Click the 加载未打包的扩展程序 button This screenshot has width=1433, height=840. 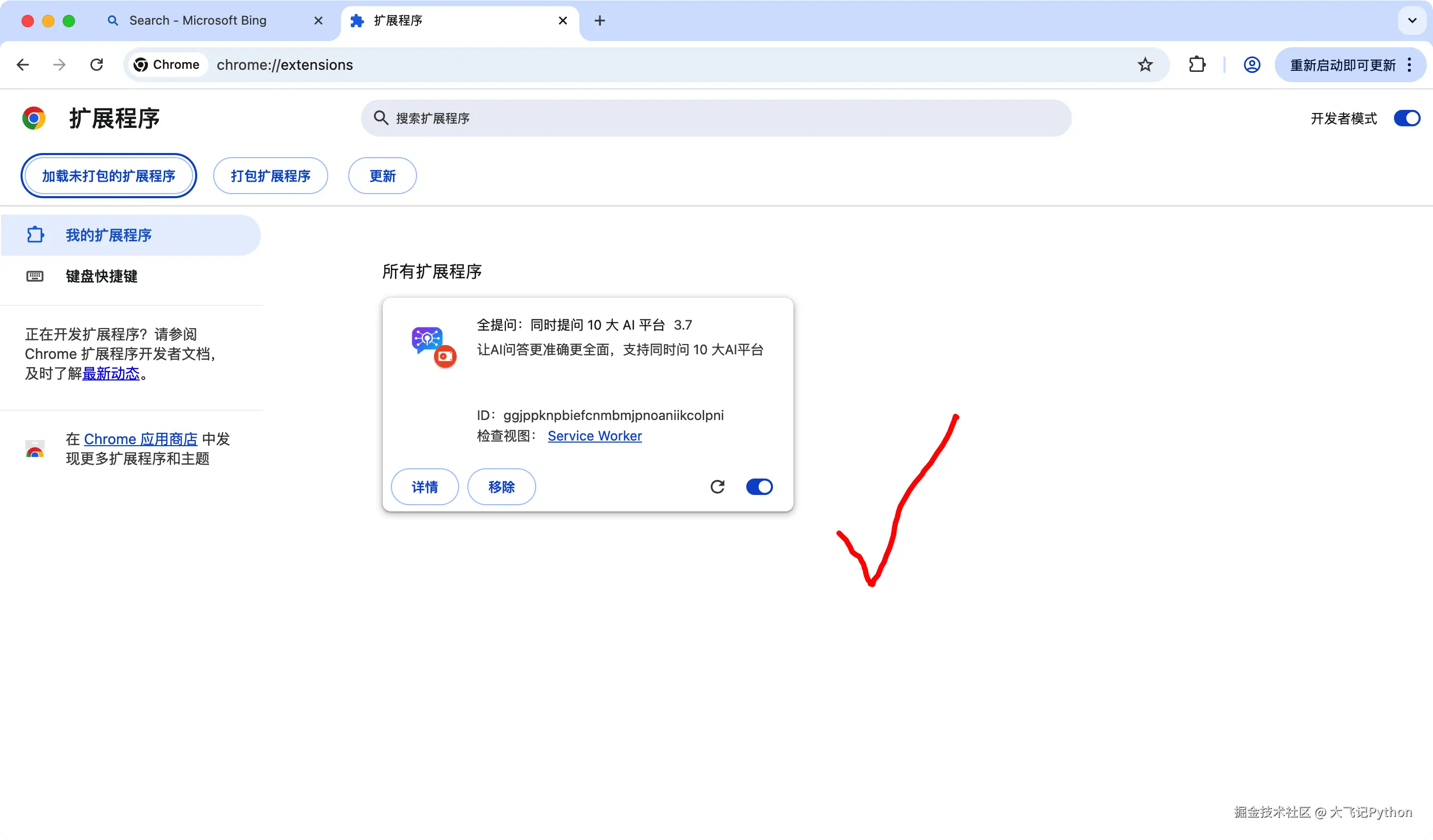pyautogui.click(x=108, y=176)
